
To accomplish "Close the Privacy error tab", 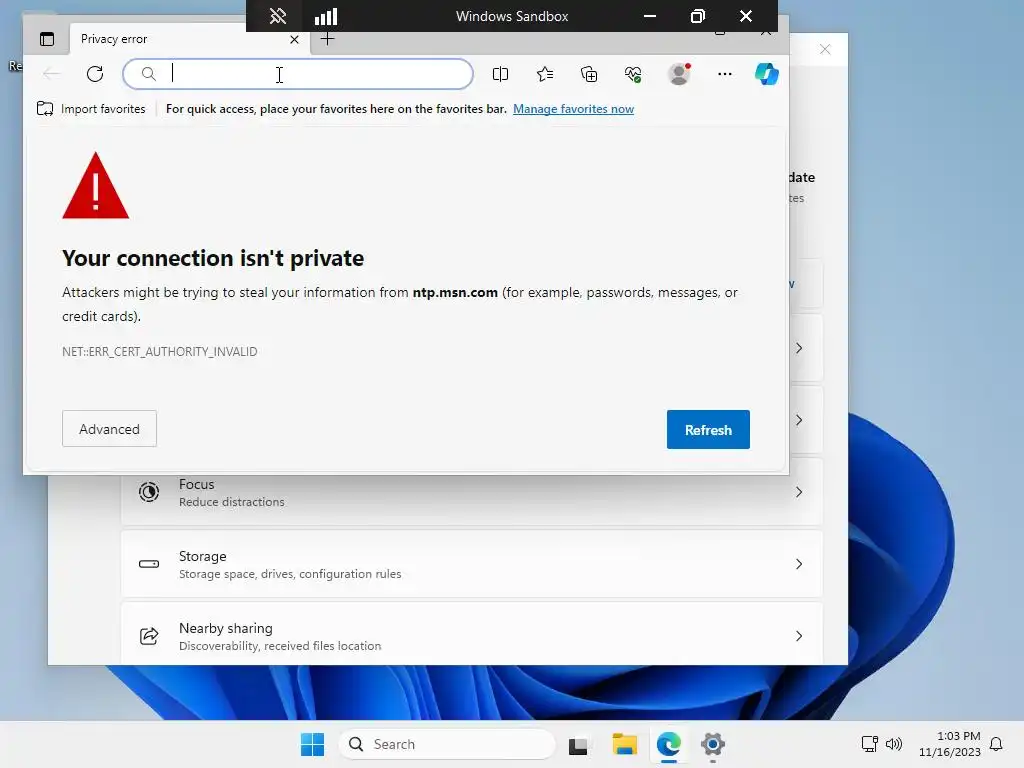I will pyautogui.click(x=295, y=40).
